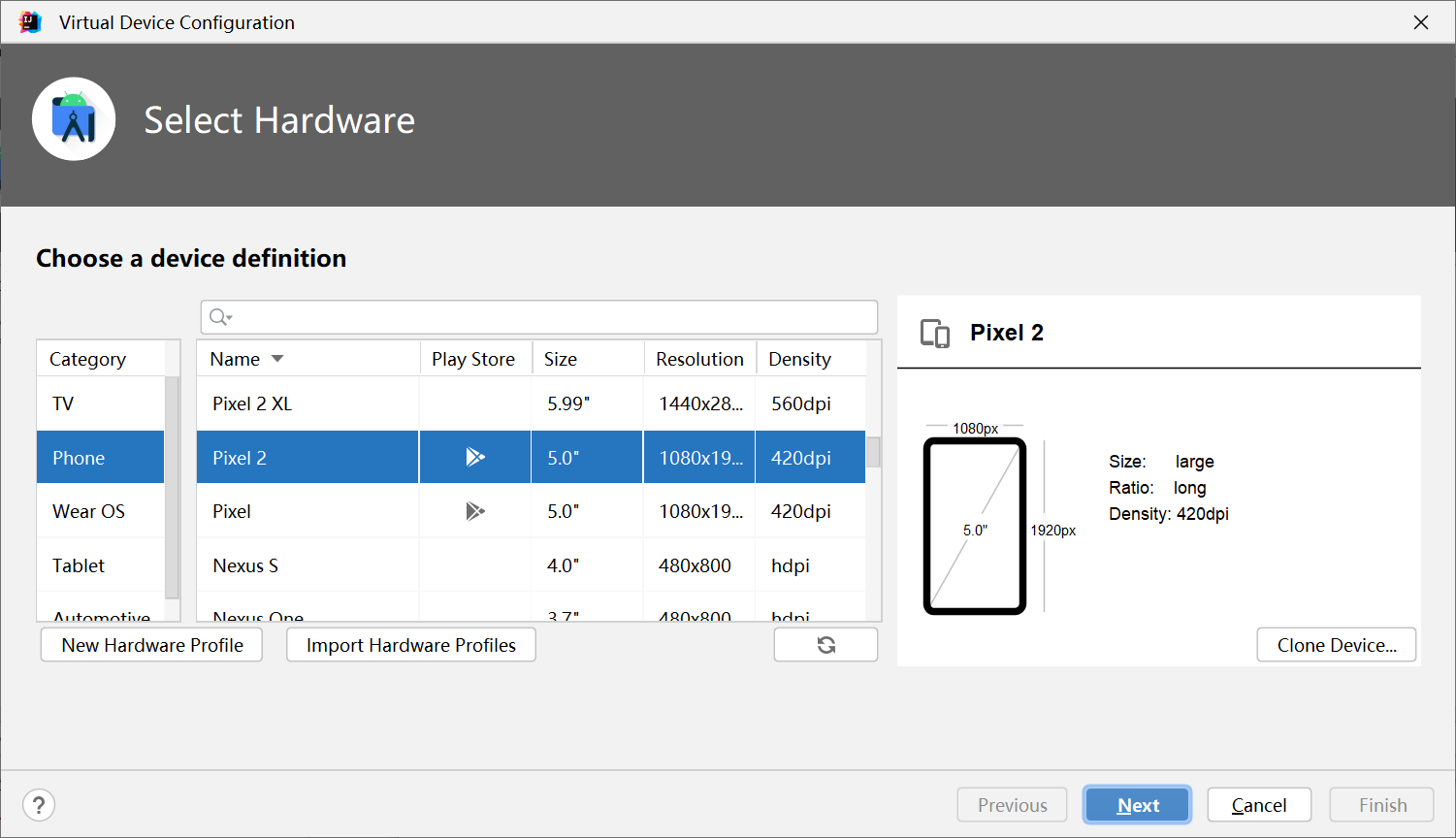Click the refresh device list icon button
1456x838 pixels.
coord(825,645)
